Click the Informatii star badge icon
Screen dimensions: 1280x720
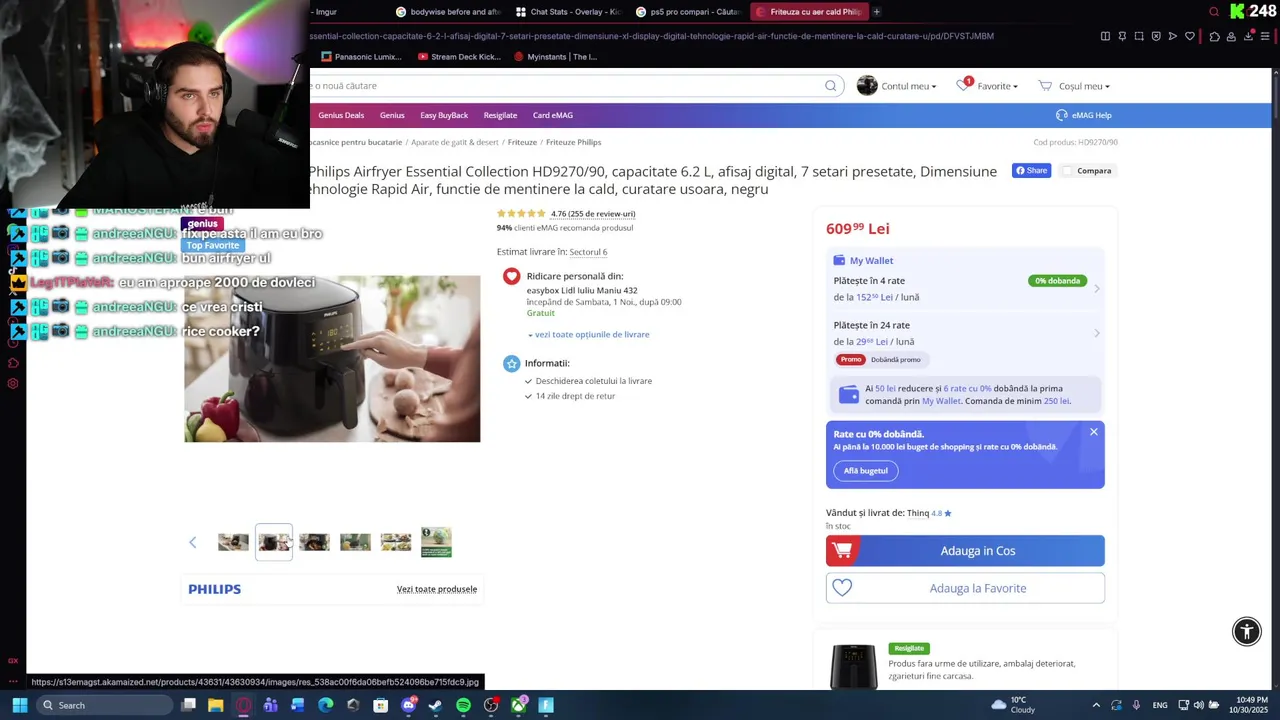pos(512,363)
